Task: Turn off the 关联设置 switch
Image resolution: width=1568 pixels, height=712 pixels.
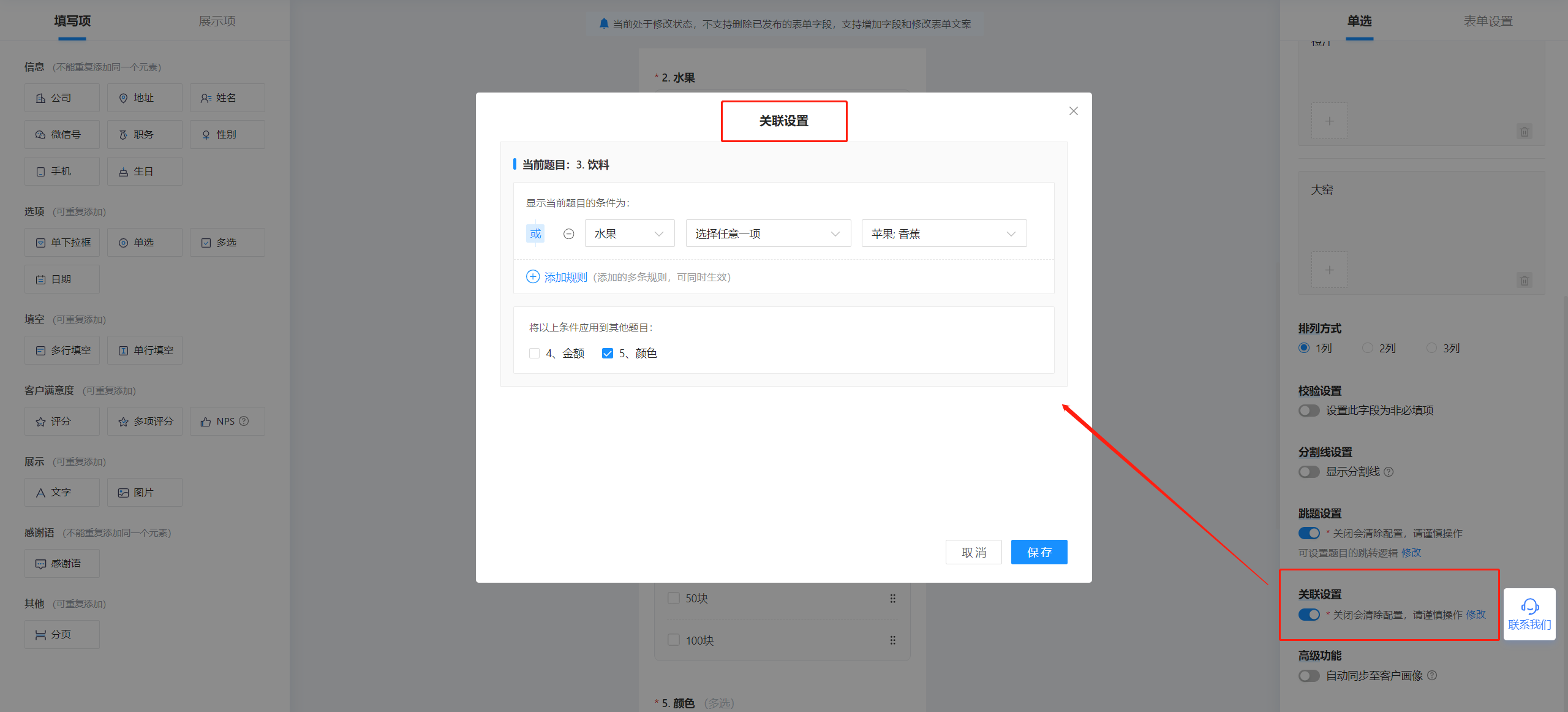Action: pos(1309,615)
